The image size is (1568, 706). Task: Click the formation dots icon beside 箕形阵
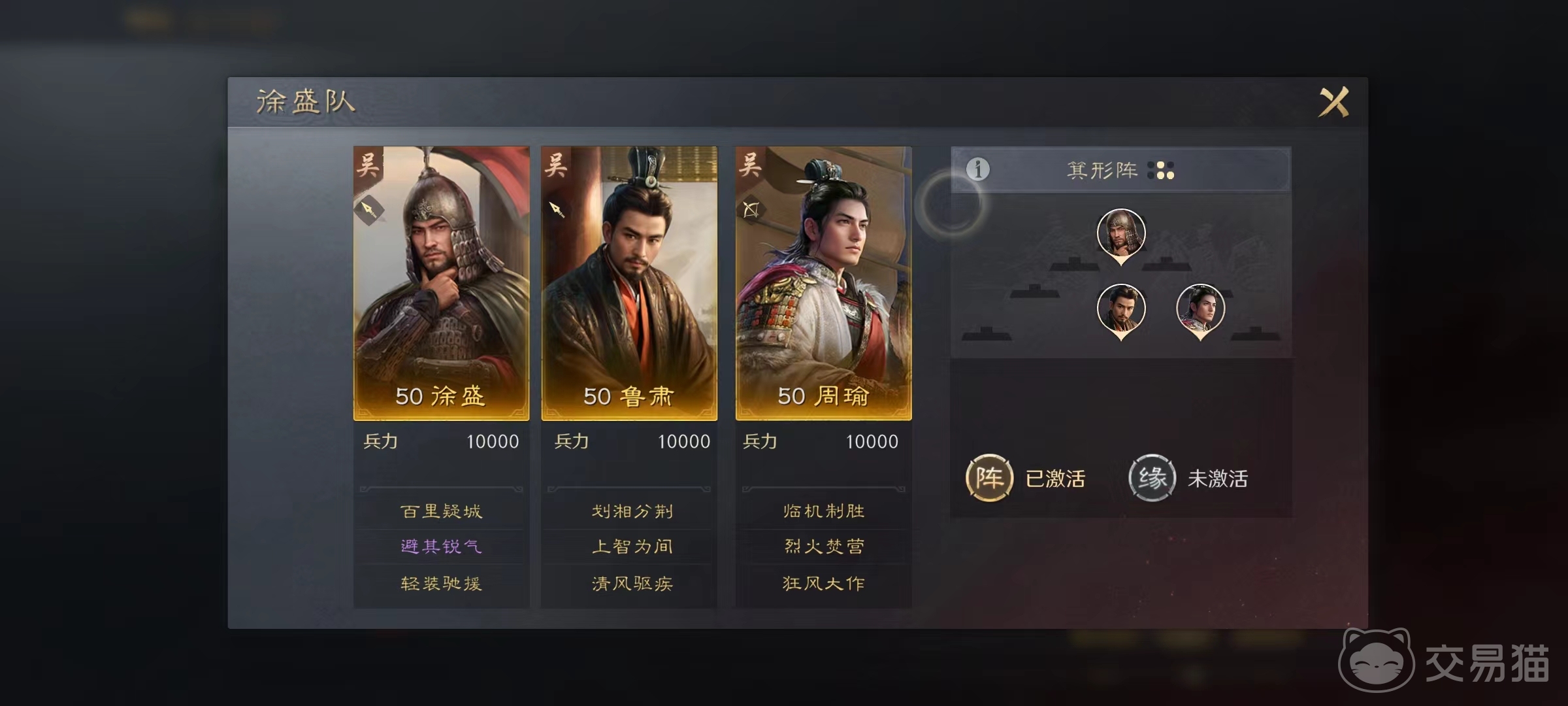tap(1161, 170)
